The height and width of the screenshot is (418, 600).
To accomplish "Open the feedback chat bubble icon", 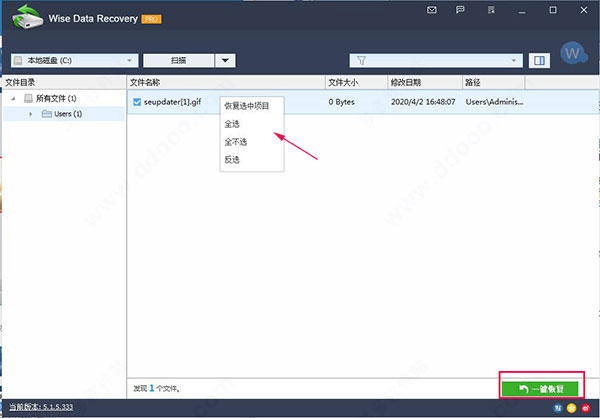I will tap(460, 10).
